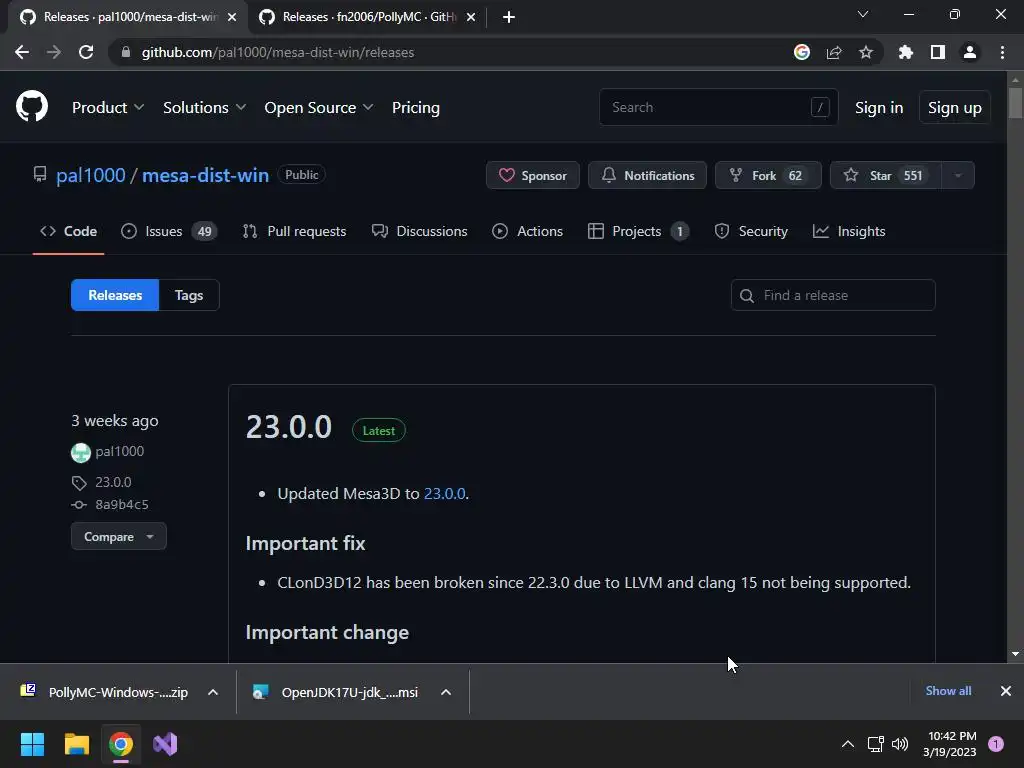The height and width of the screenshot is (768, 1024).
Task: Click the Sign up button
Action: pos(954,107)
